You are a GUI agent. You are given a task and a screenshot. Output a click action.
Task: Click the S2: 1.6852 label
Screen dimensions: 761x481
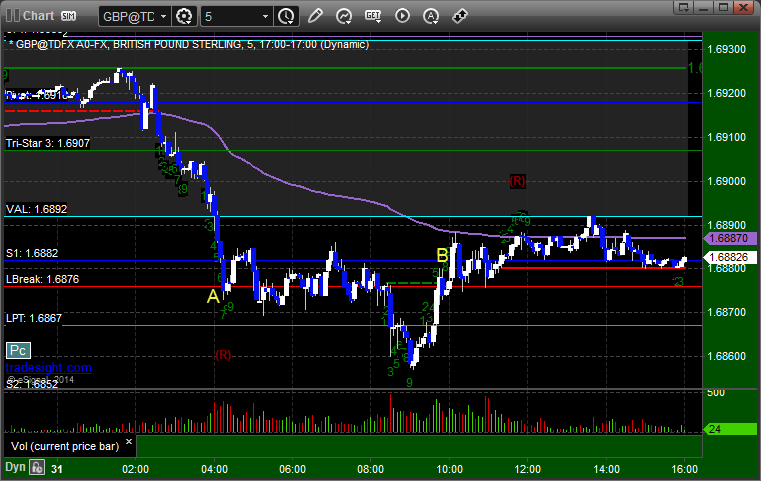pyautogui.click(x=32, y=384)
